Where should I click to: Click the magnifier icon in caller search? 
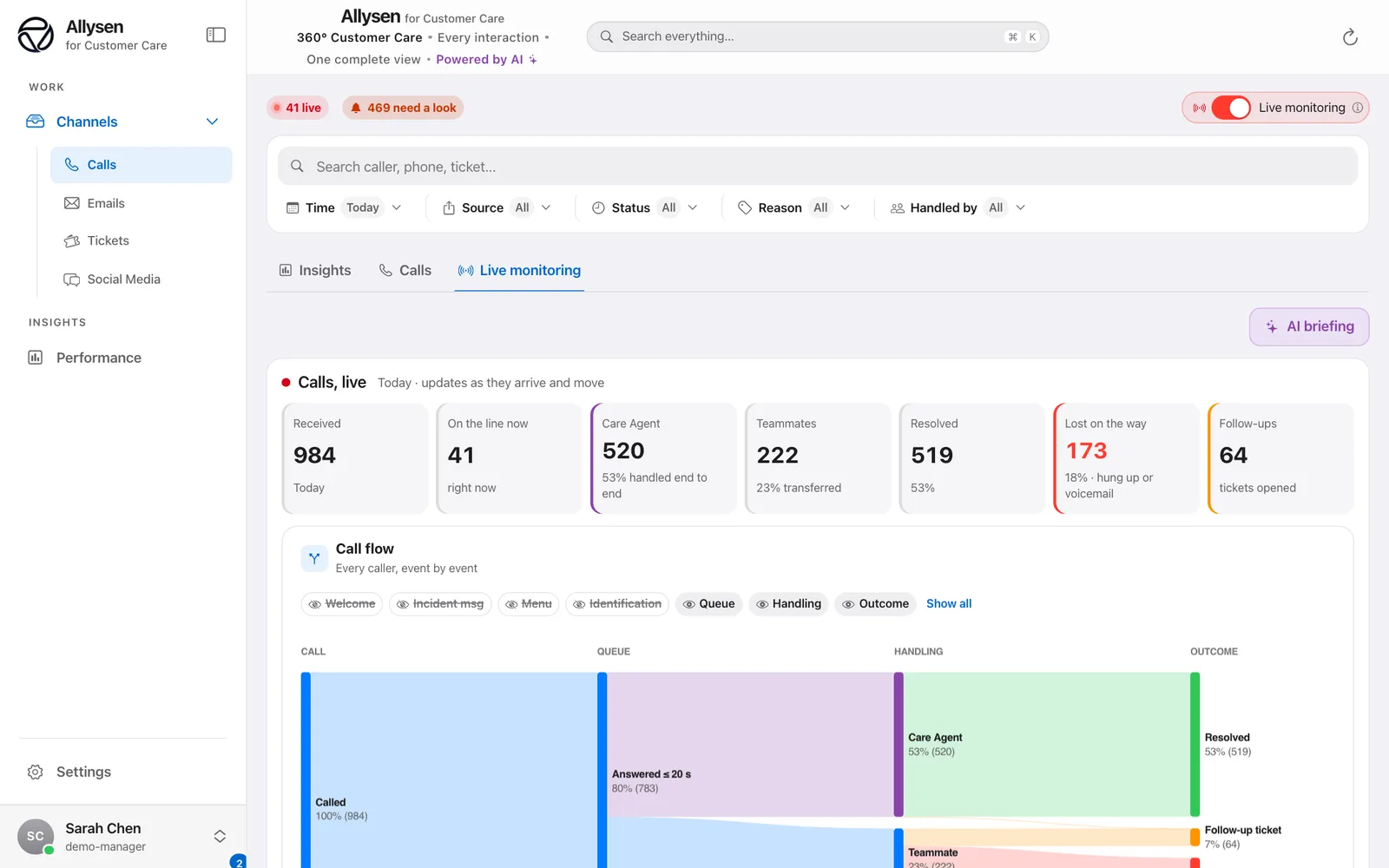pyautogui.click(x=297, y=166)
